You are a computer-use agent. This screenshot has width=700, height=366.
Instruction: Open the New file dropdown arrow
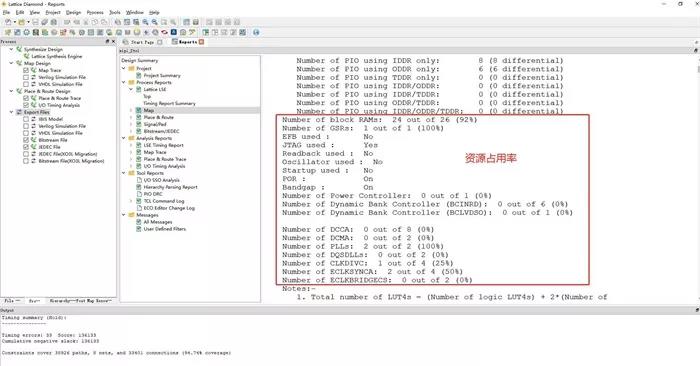[15, 22]
